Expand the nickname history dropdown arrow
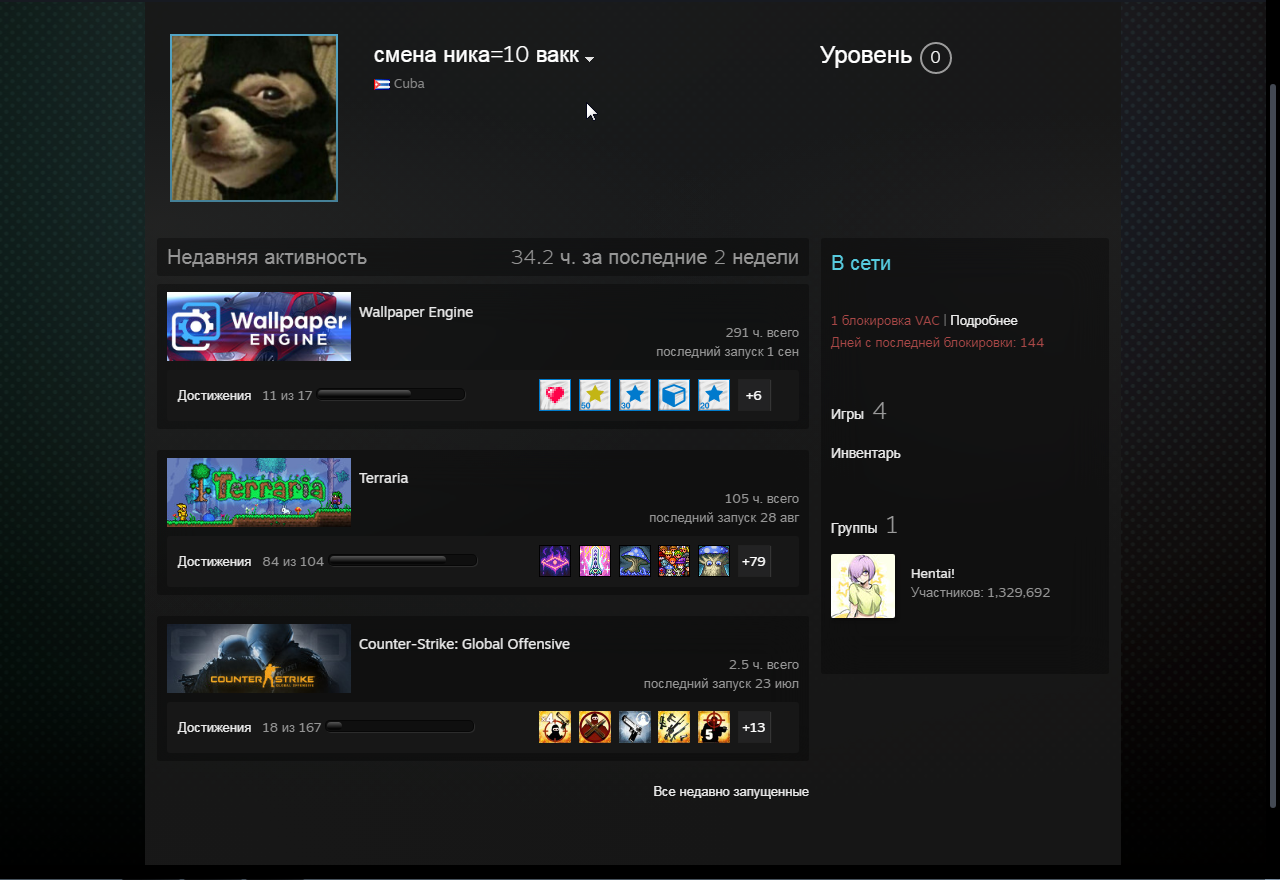The image size is (1280, 880). [589, 59]
